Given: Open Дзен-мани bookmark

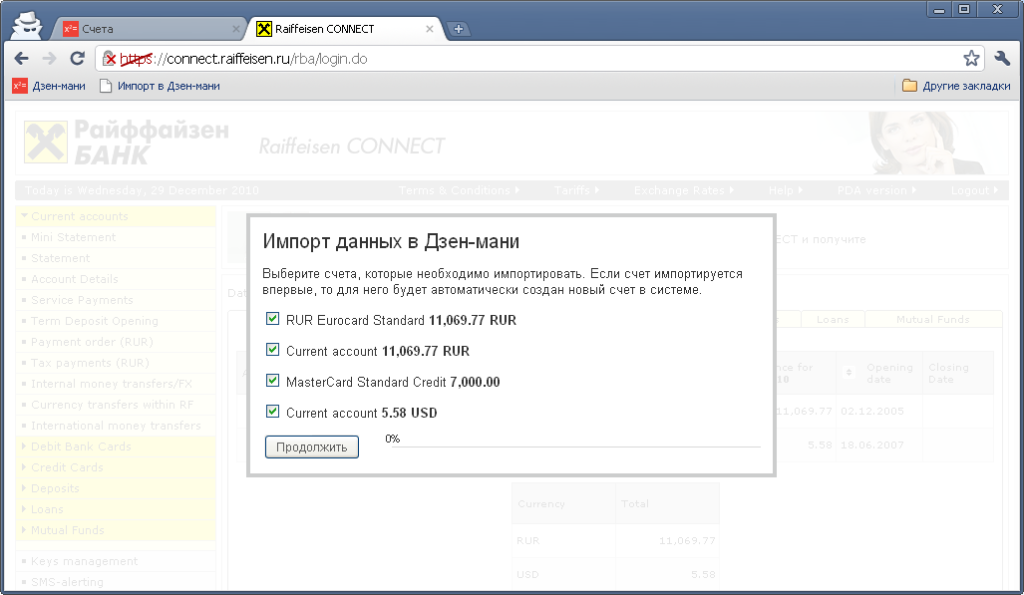Looking at the screenshot, I should coord(49,86).
